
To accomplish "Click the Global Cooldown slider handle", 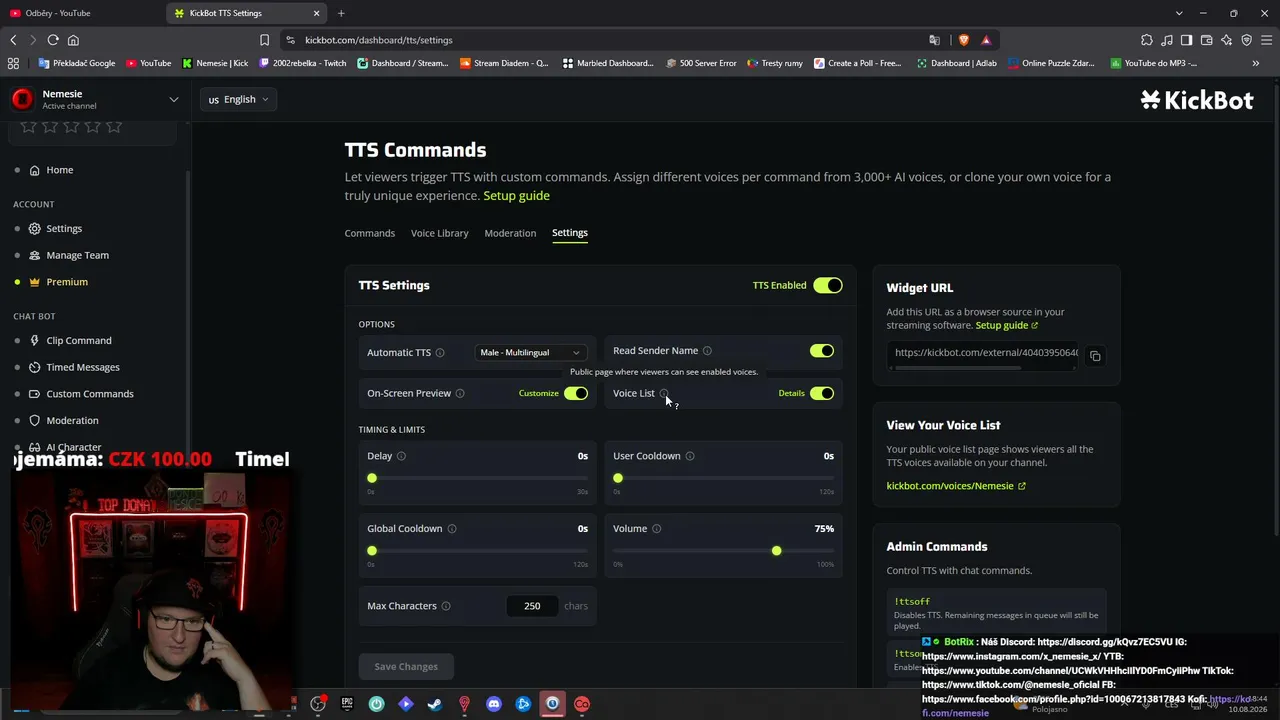I will click(x=372, y=551).
